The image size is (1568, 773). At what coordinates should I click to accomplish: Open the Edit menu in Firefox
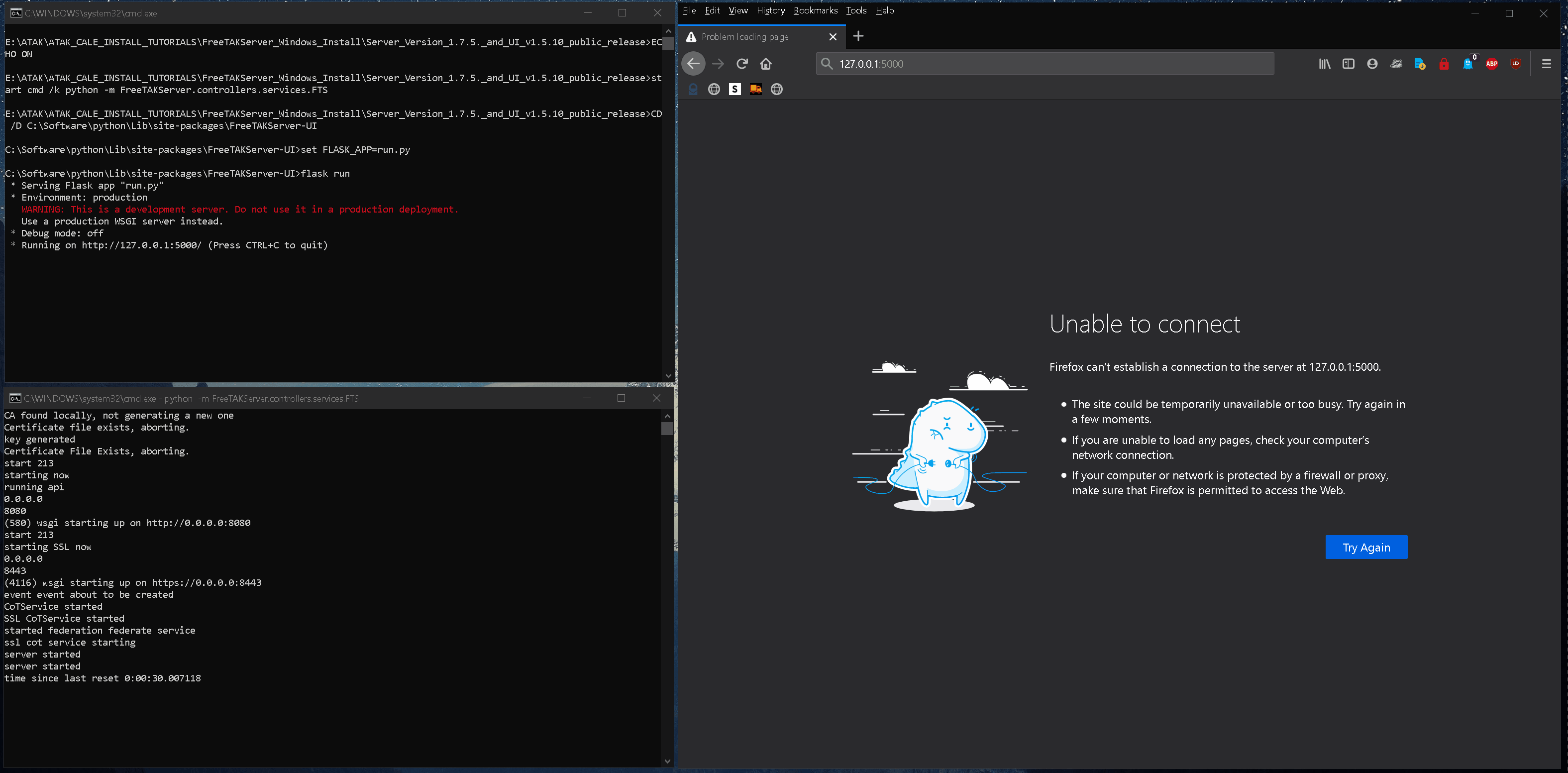(x=712, y=10)
